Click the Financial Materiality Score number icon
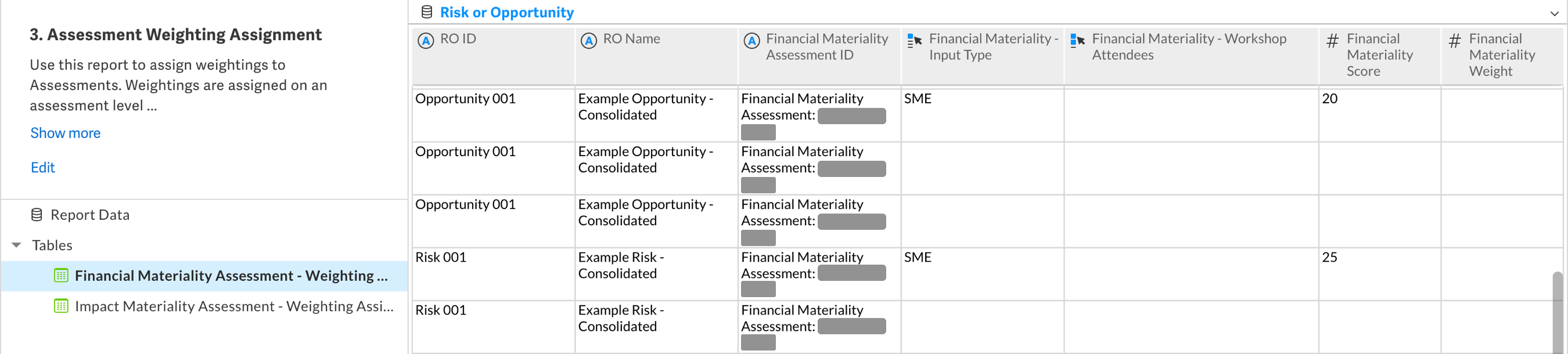The width and height of the screenshot is (1568, 354). (x=1332, y=41)
